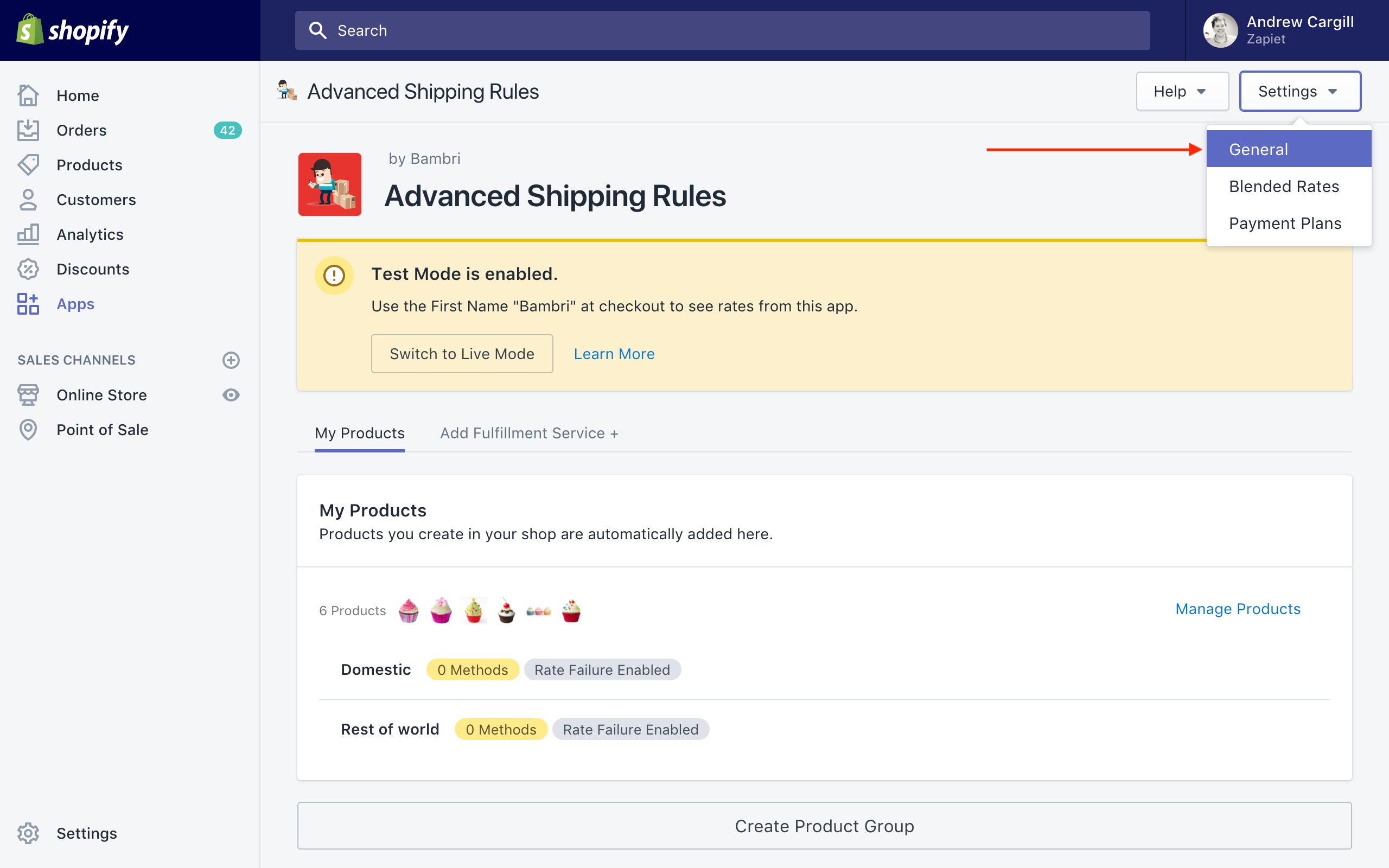
Task: Click the '6 Products' count text
Action: tap(353, 610)
